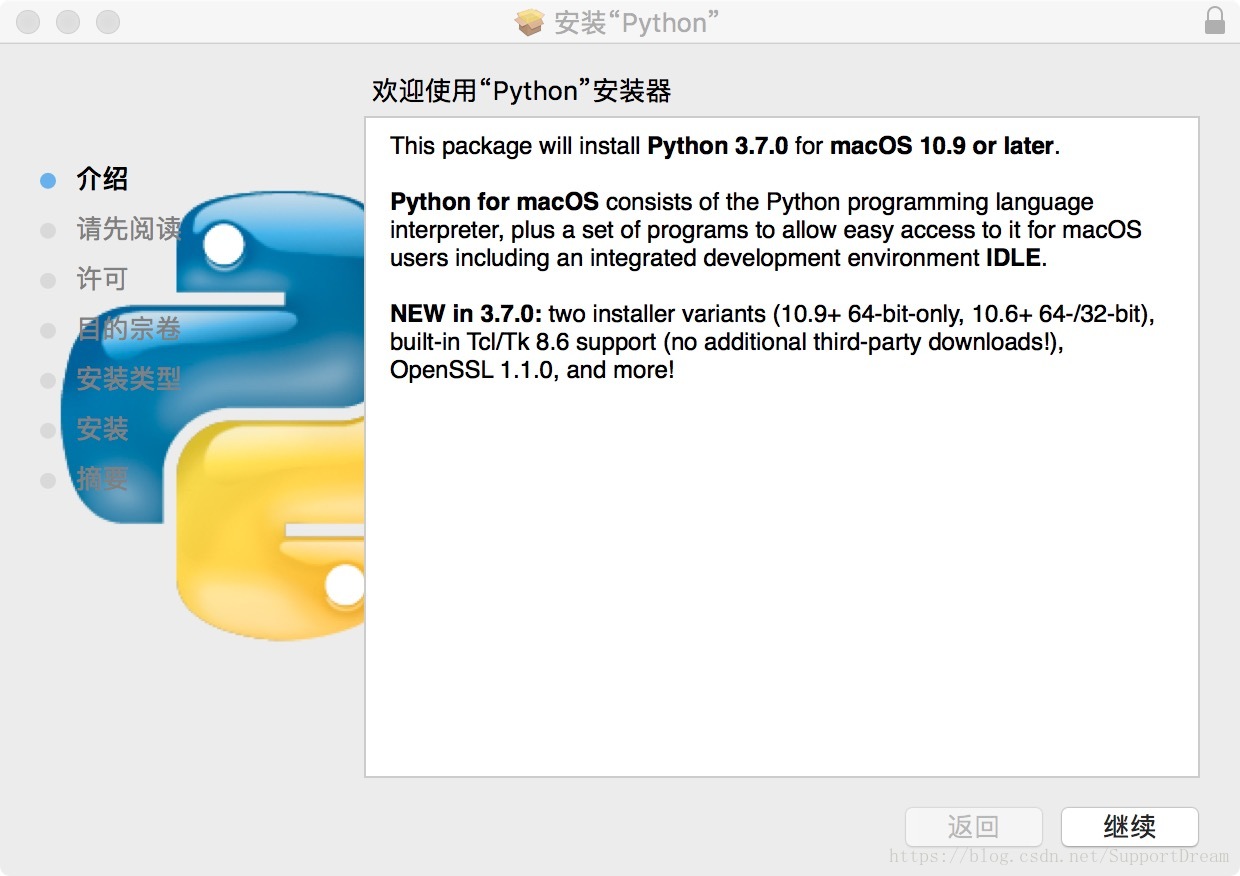Select the 介绍 step in sidebar
The image size is (1240, 876).
102,180
